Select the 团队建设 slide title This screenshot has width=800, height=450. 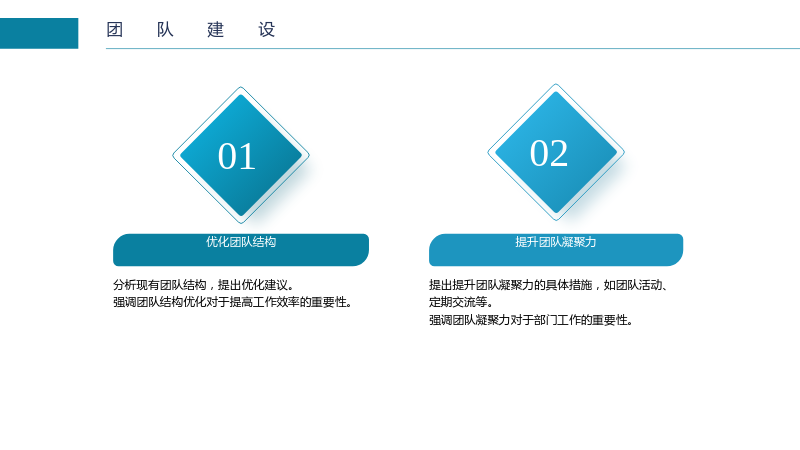(x=191, y=30)
